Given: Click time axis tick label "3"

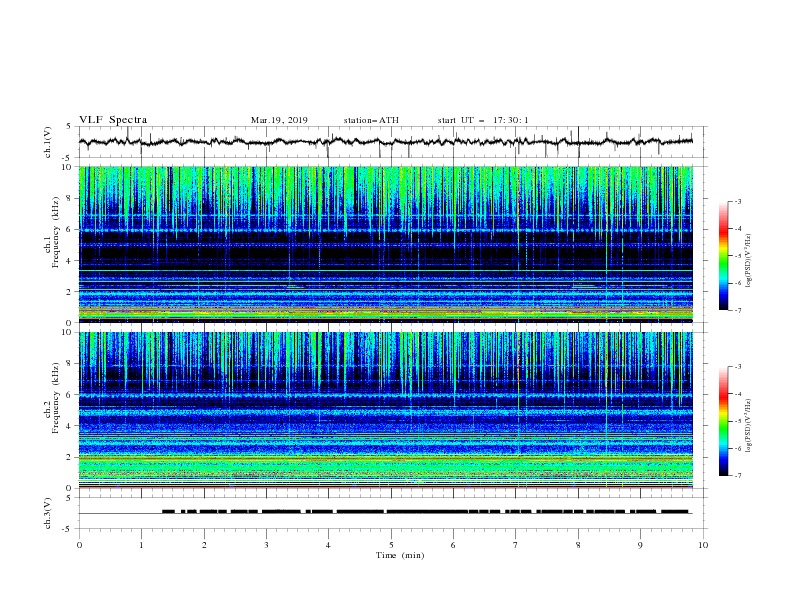Looking at the screenshot, I should click(266, 545).
